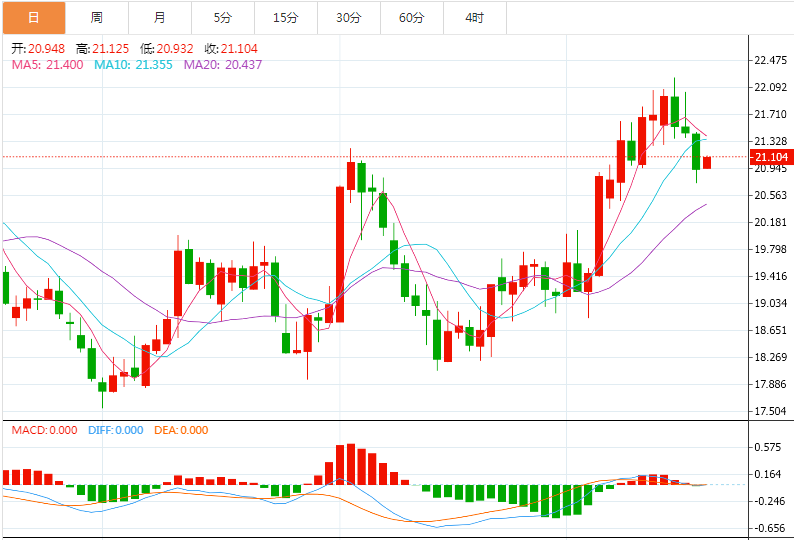Image resolution: width=794 pixels, height=540 pixels.
Task: Click the 22.092 price axis label
Action: point(771,87)
